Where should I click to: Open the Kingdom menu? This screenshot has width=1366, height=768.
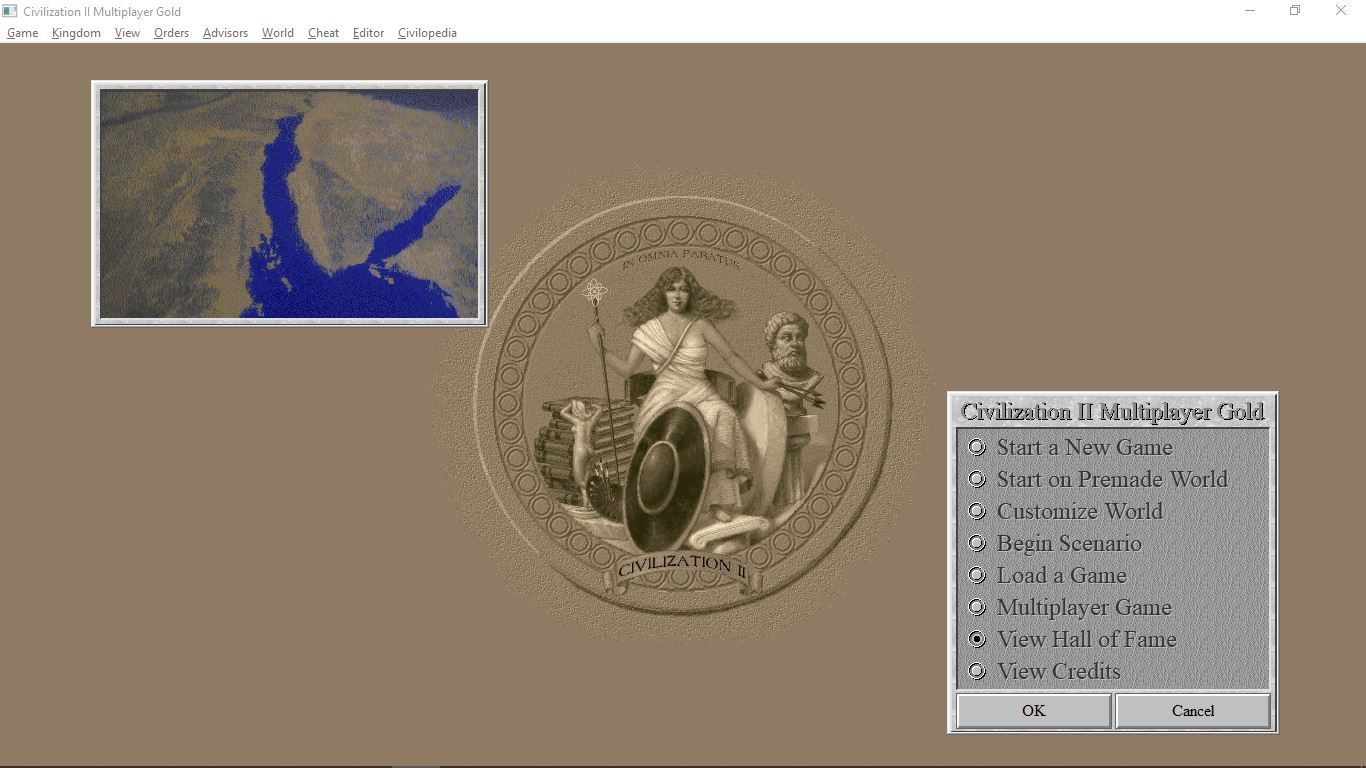(x=76, y=33)
